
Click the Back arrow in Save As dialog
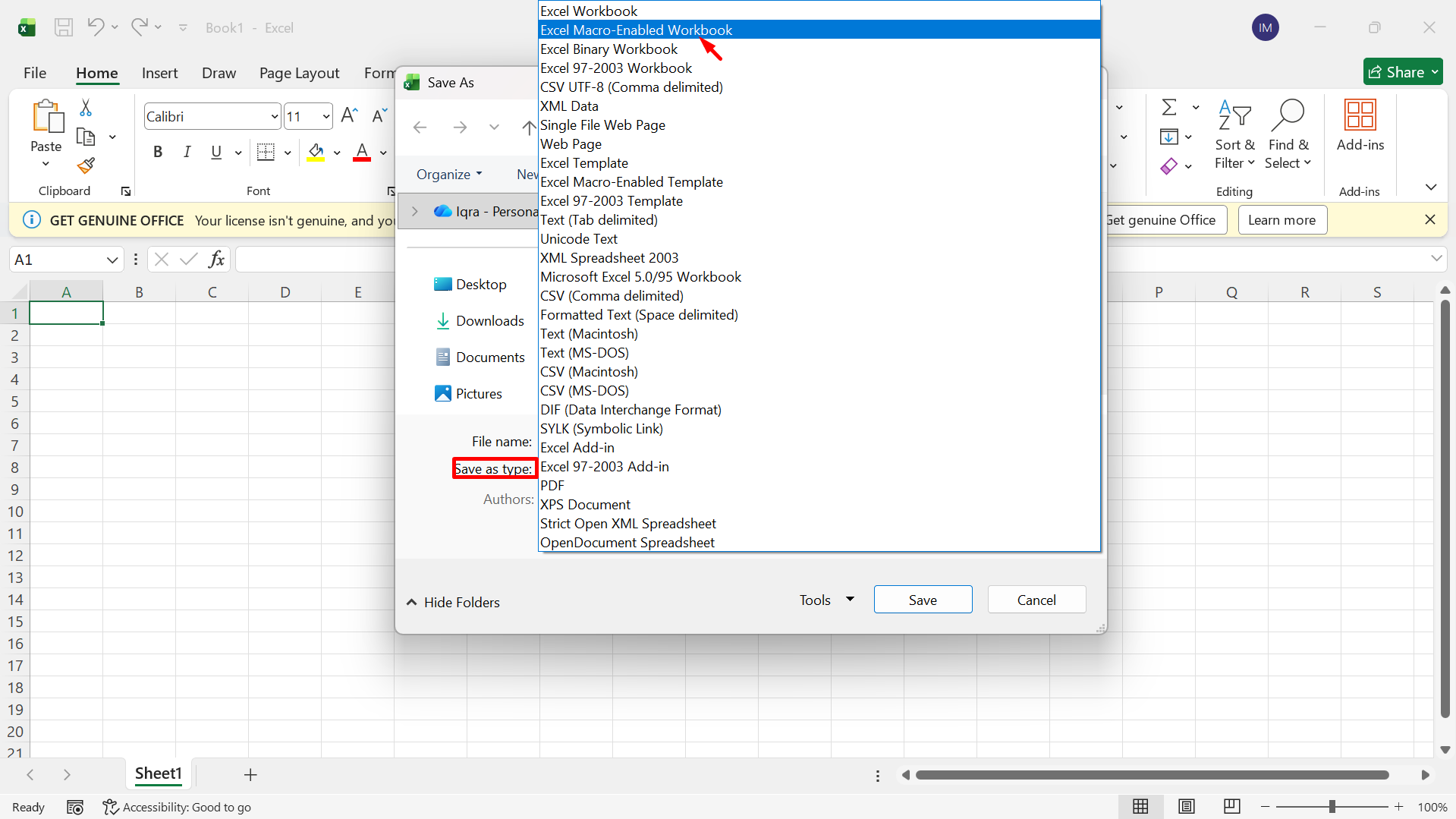pos(420,127)
